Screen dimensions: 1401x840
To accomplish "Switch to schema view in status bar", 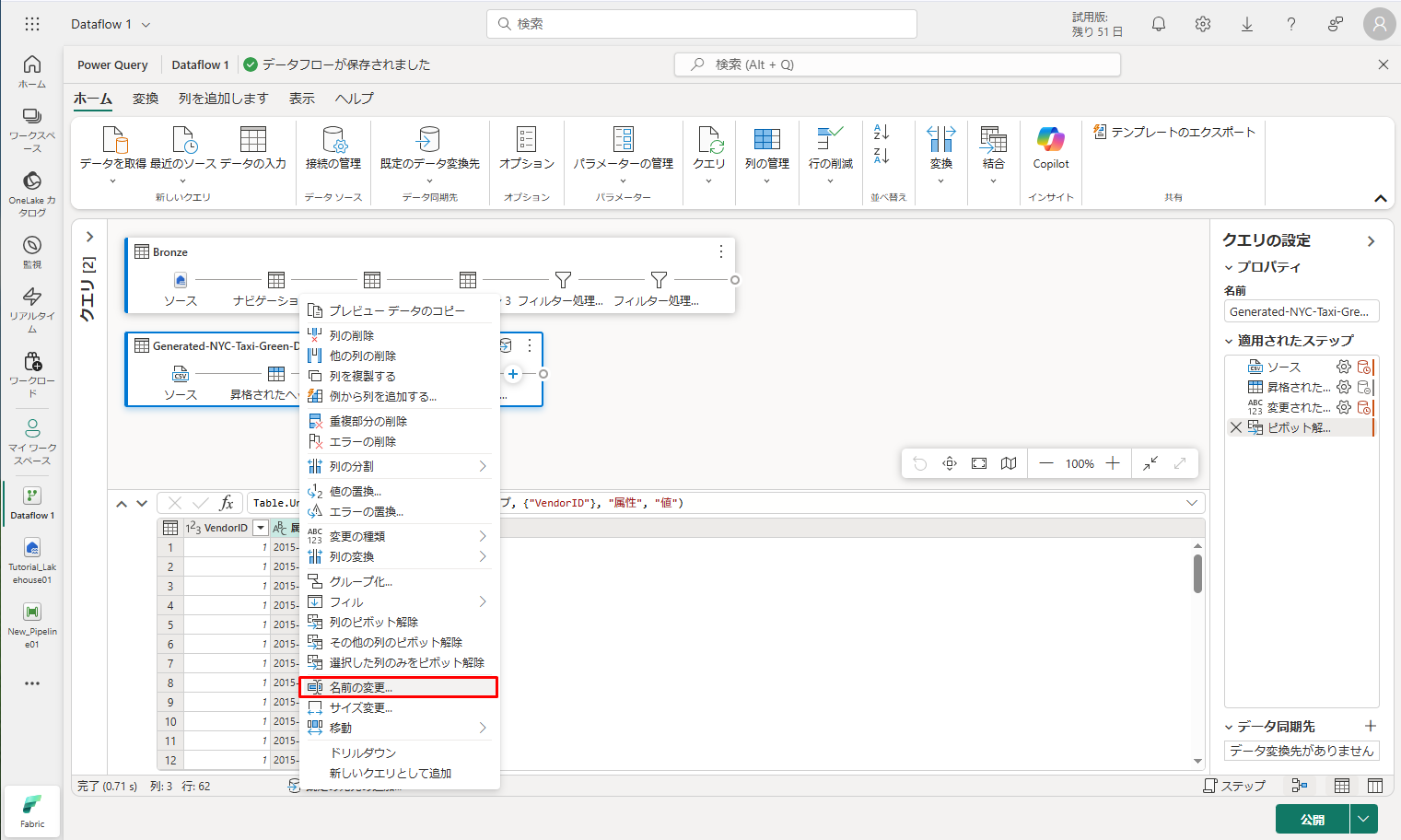I will 1375,786.
